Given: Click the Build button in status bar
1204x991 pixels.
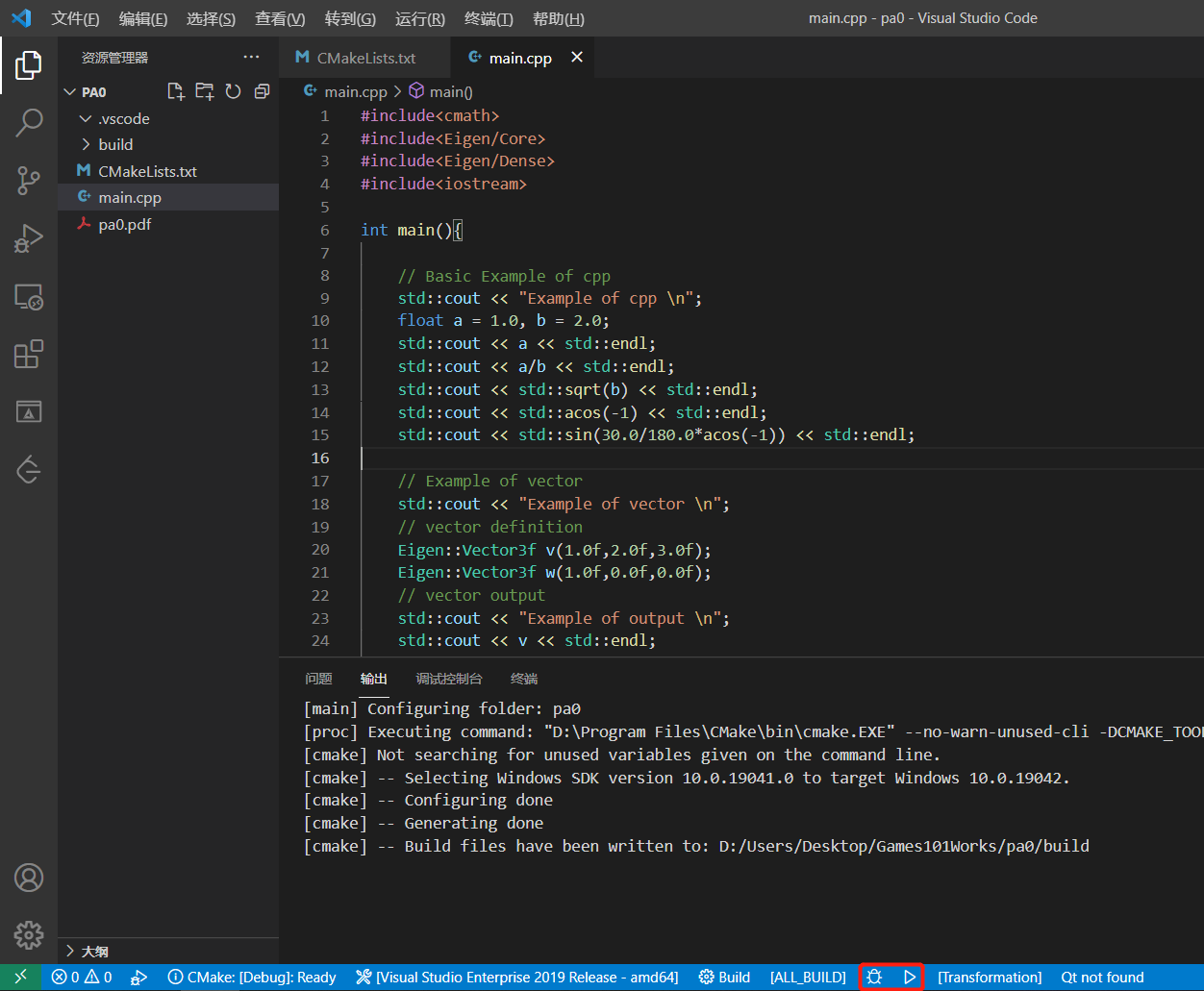Looking at the screenshot, I should click(724, 978).
